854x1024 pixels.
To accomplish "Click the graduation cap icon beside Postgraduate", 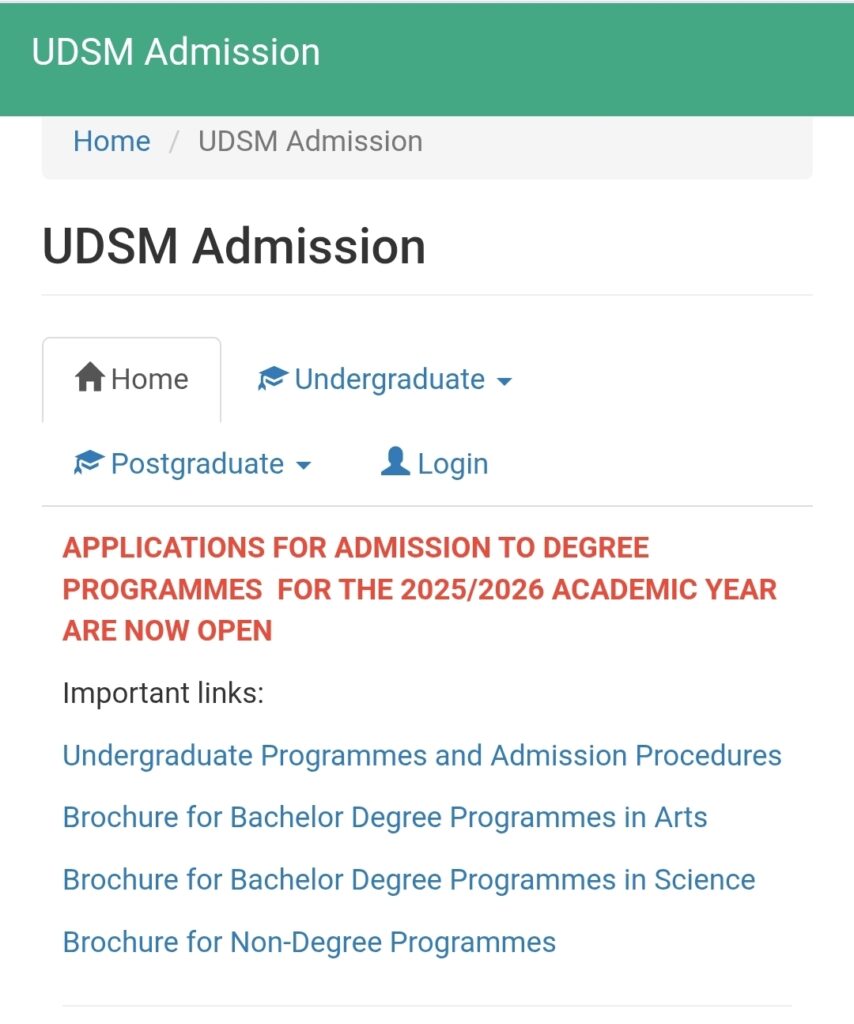I will point(89,462).
